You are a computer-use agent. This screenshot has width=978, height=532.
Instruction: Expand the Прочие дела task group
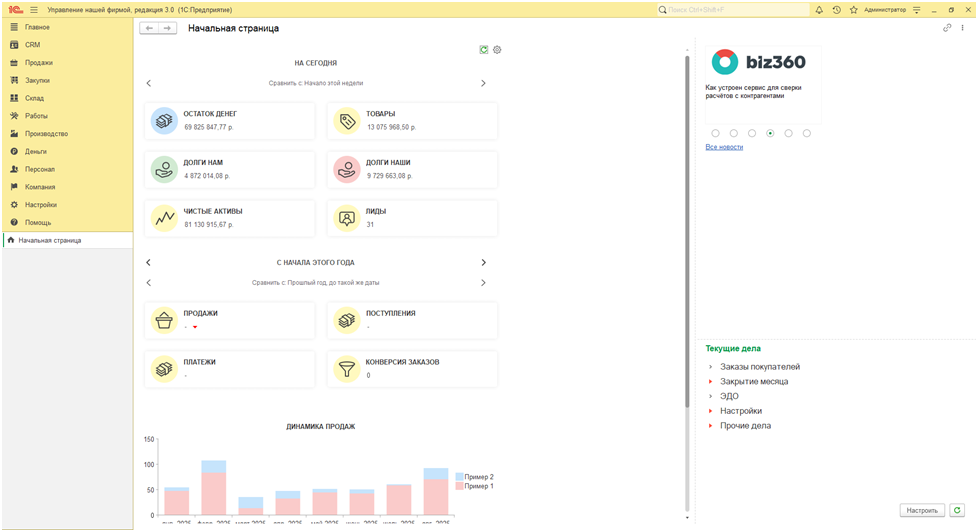pyautogui.click(x=710, y=426)
